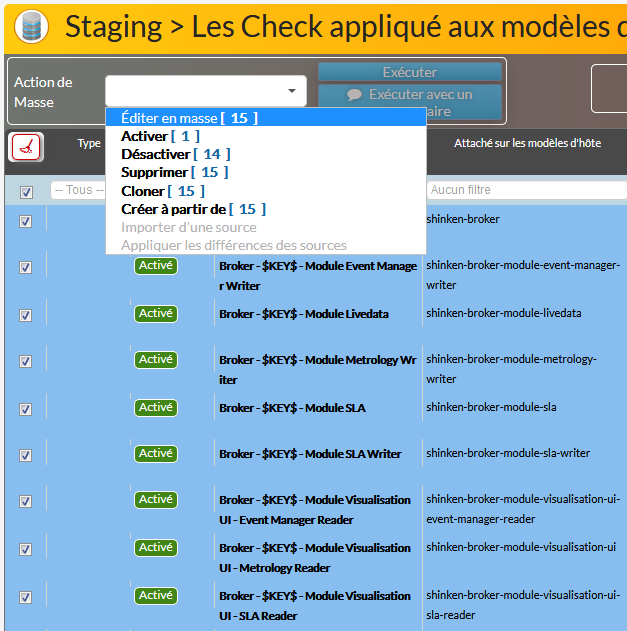Click Activé badge of Metrology Reader row
This screenshot has height=631, width=627.
pyautogui.click(x=156, y=548)
